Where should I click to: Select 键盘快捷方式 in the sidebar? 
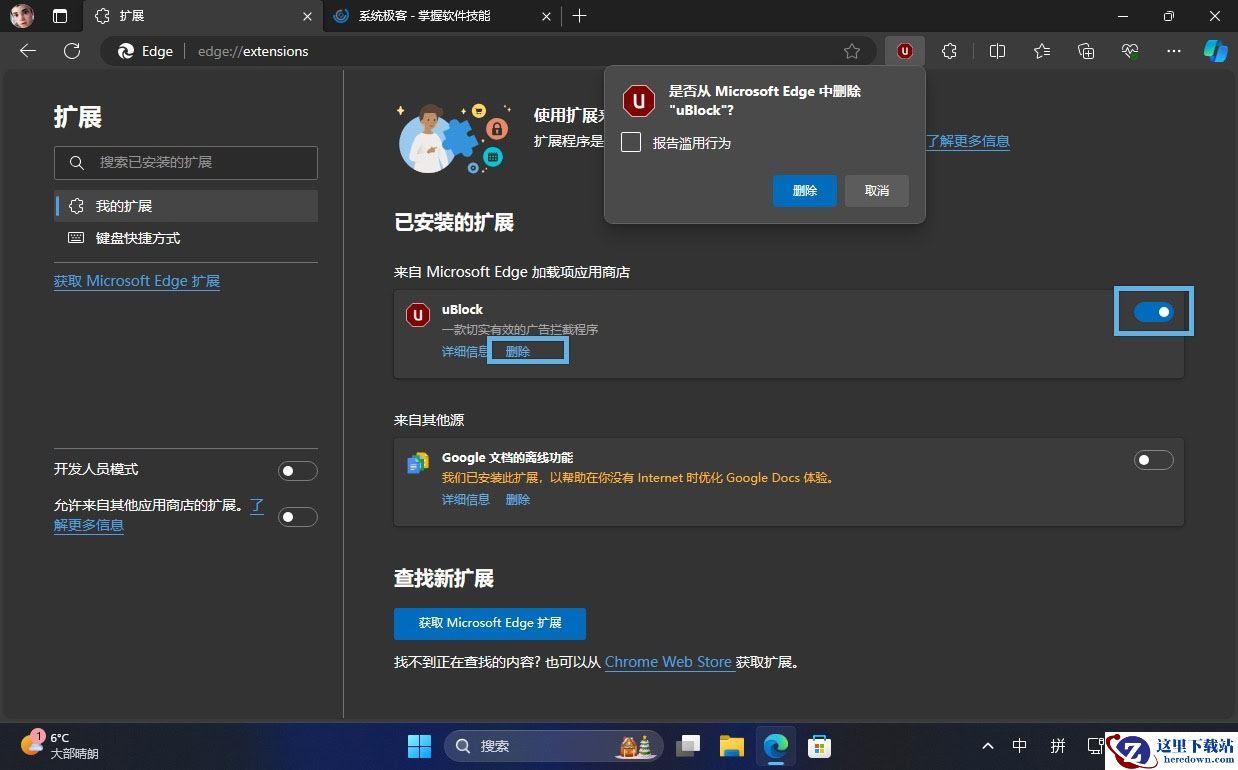tap(186, 238)
